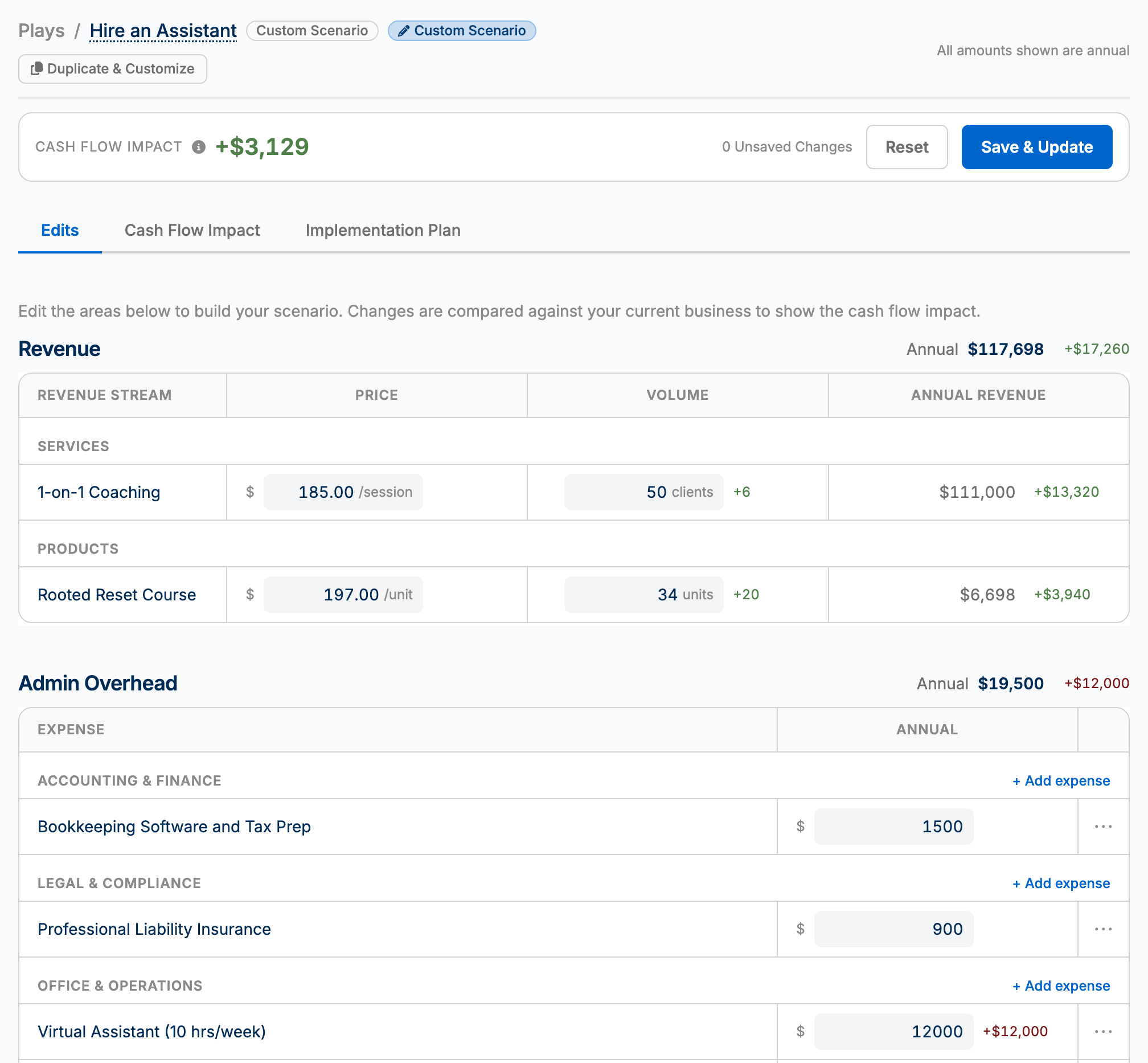Click the grey Custom Scenario badge
Image resolution: width=1148 pixels, height=1063 pixels.
[x=312, y=31]
